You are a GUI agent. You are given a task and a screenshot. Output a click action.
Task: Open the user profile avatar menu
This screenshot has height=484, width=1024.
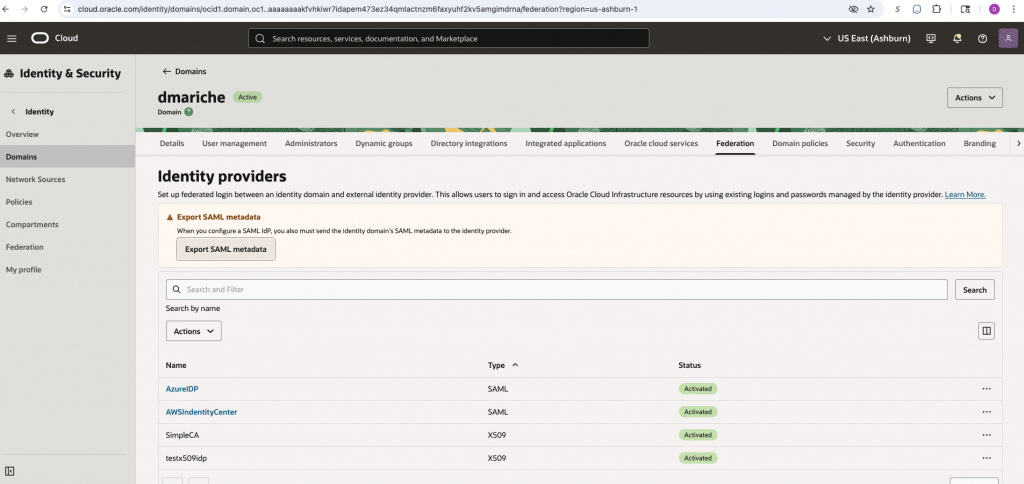[x=1007, y=38]
